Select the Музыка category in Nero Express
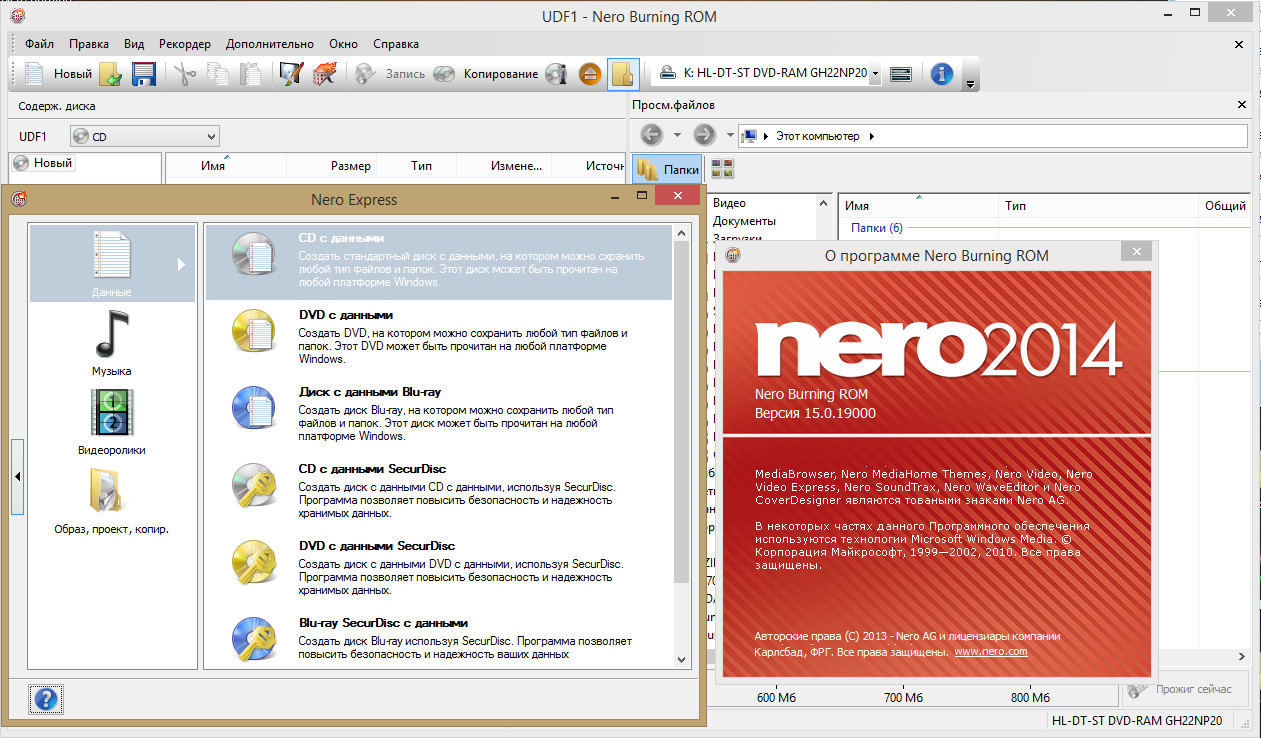The image size is (1261, 738). [x=111, y=343]
